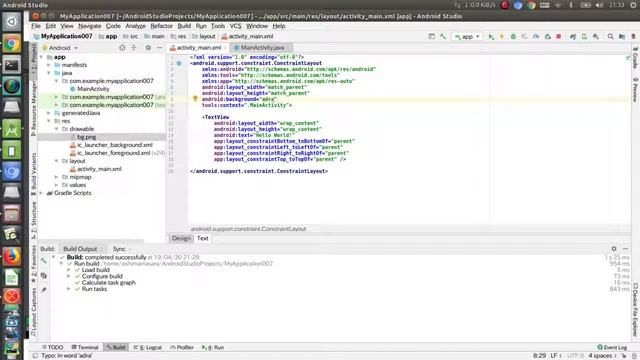The image size is (640, 360).
Task: Collapse the java folder node
Action: pos(49,73)
